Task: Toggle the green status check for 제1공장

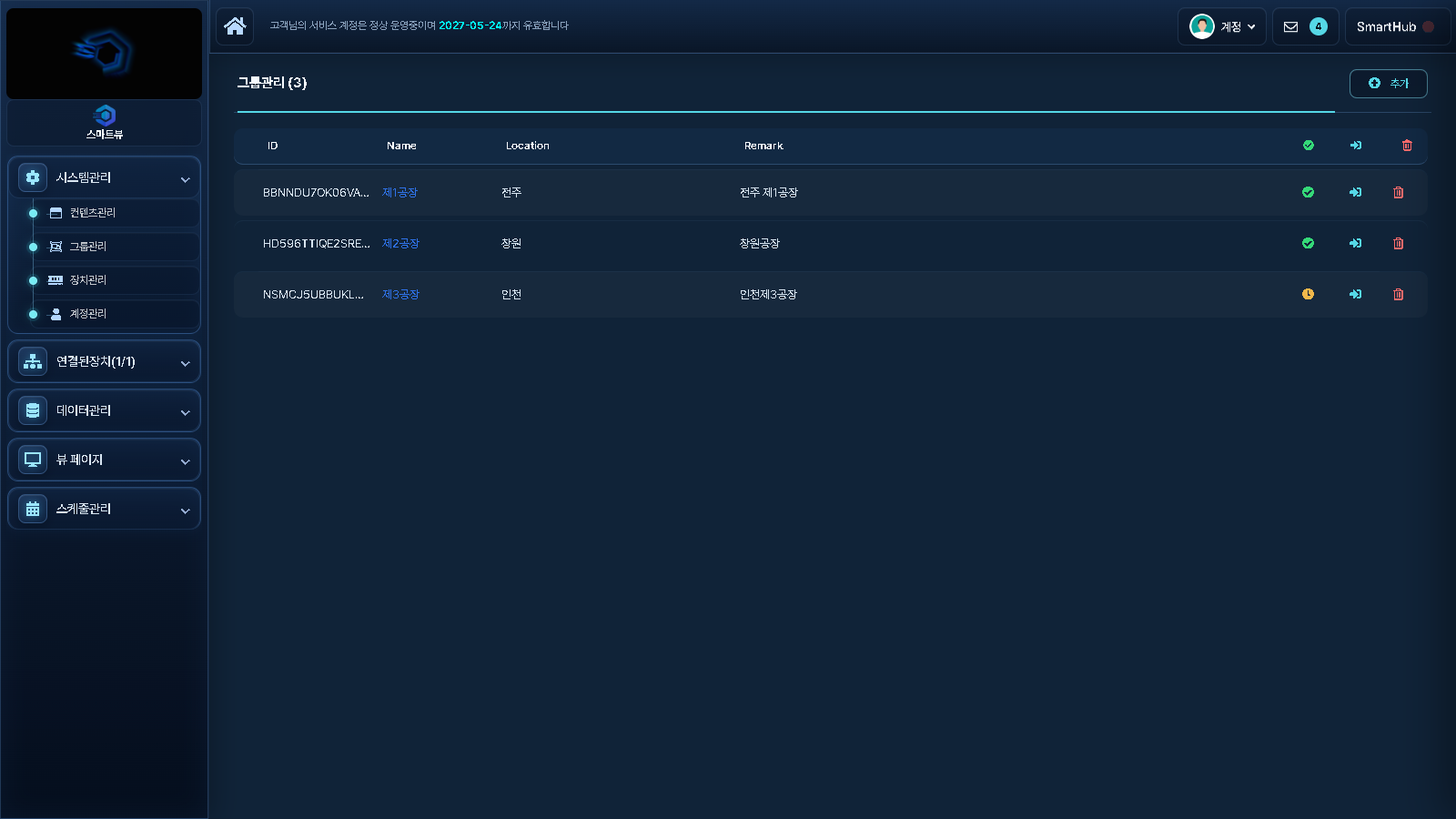Action: point(1308,192)
